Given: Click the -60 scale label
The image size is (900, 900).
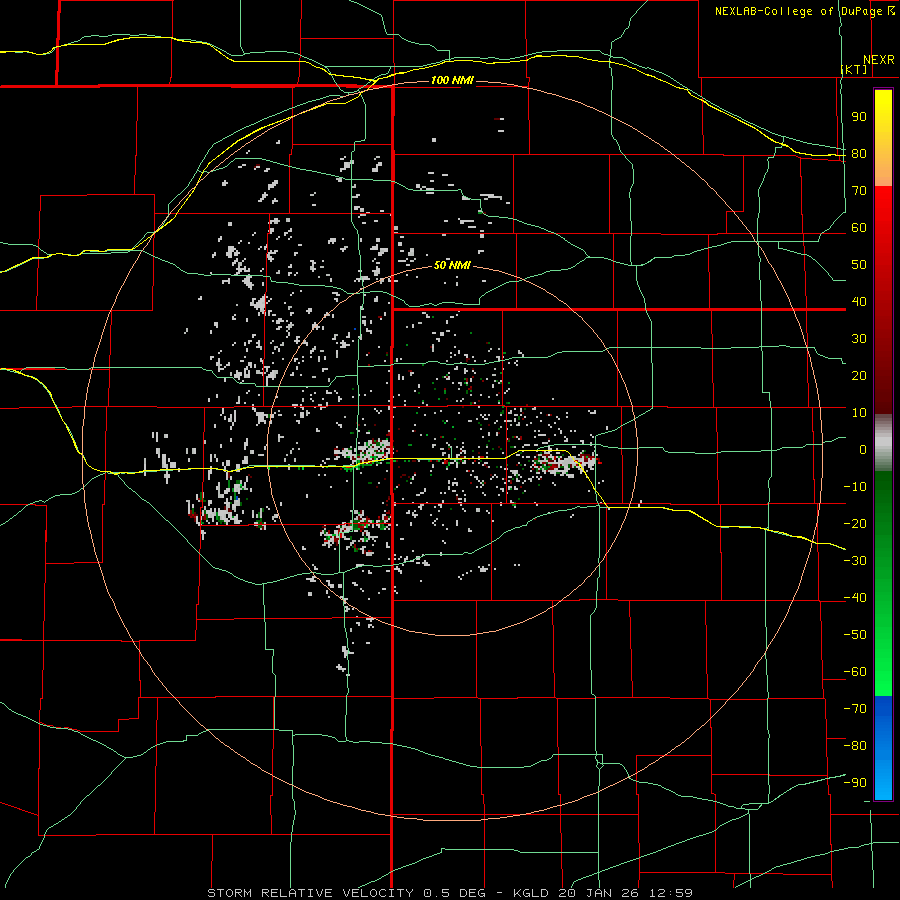Looking at the screenshot, I should click(x=855, y=672).
